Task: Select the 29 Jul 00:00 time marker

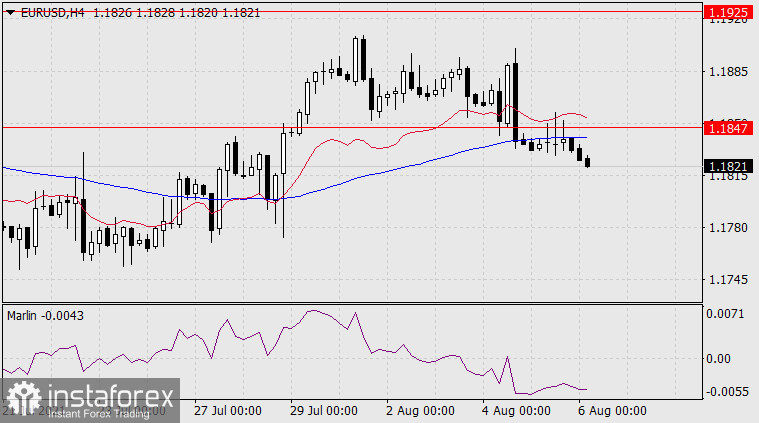Action: tap(324, 410)
